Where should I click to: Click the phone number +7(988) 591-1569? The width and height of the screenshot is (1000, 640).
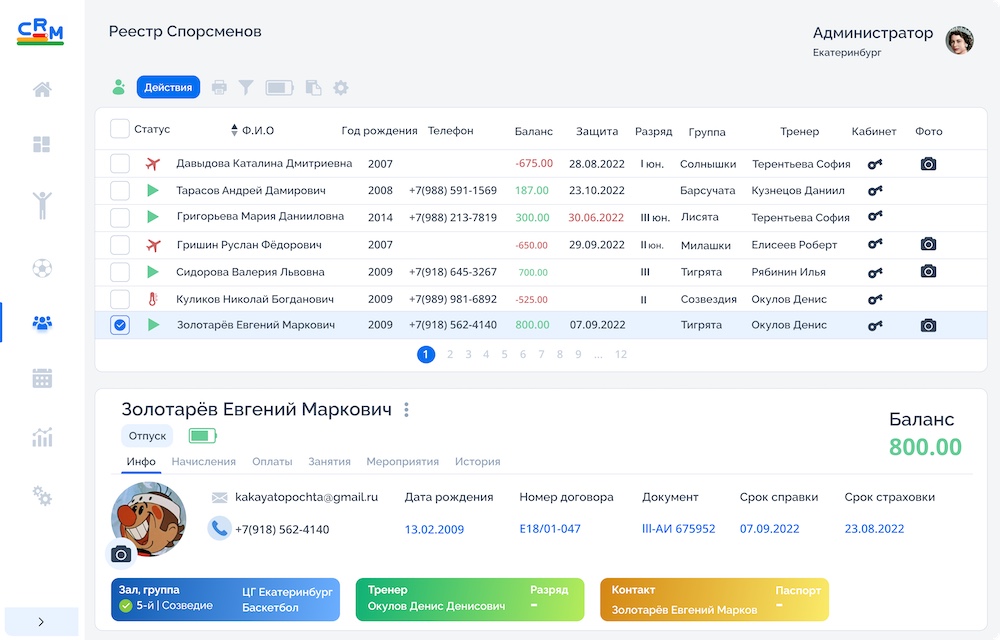453,190
